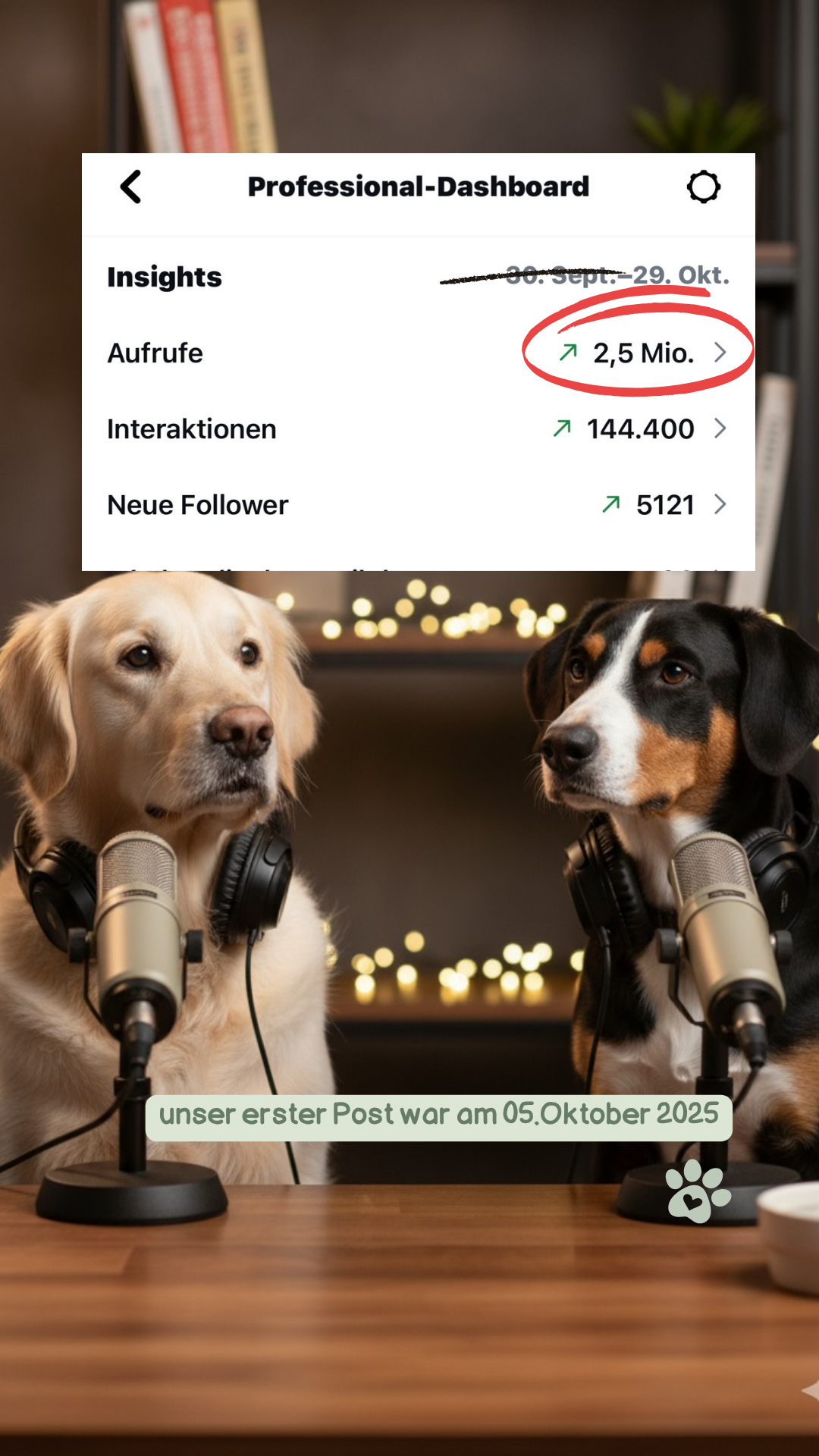Viewport: 819px width, 1456px height.
Task: Select the Insights heading
Action: (x=165, y=277)
